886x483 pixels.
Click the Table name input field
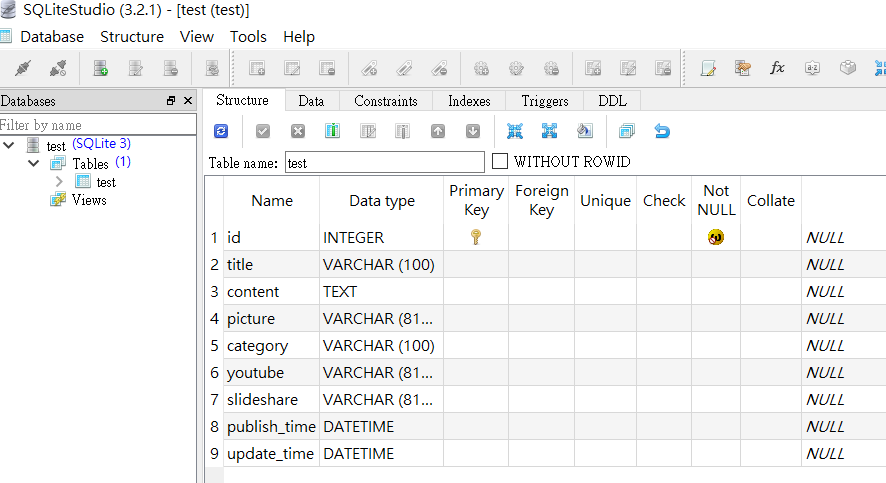coord(385,163)
